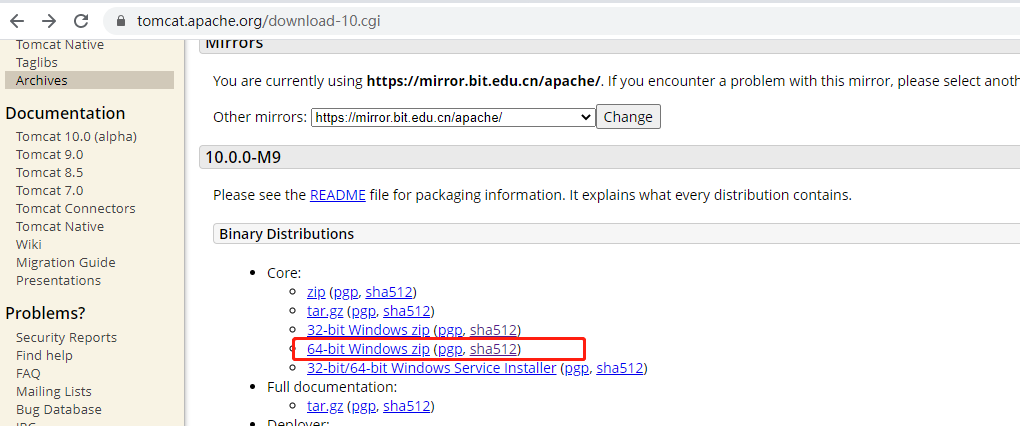This screenshot has width=1020, height=426.
Task: Open the Migration Guide link
Action: (66, 263)
